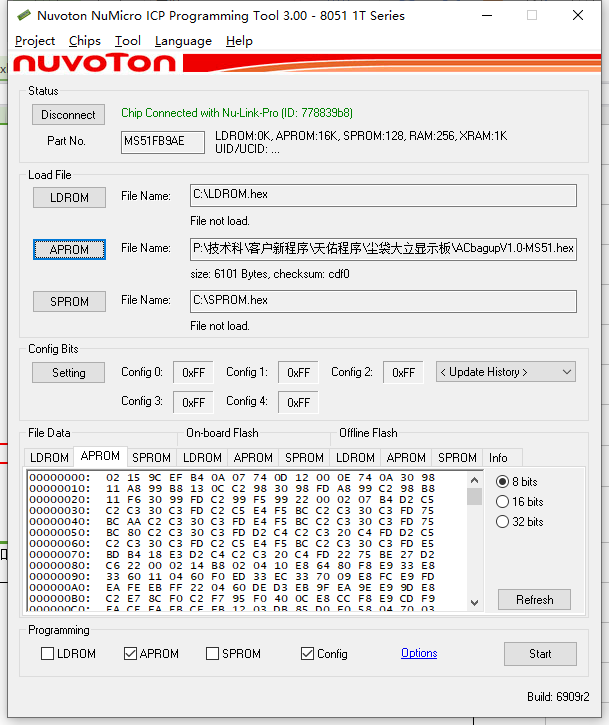Open the Project menu

pos(35,41)
